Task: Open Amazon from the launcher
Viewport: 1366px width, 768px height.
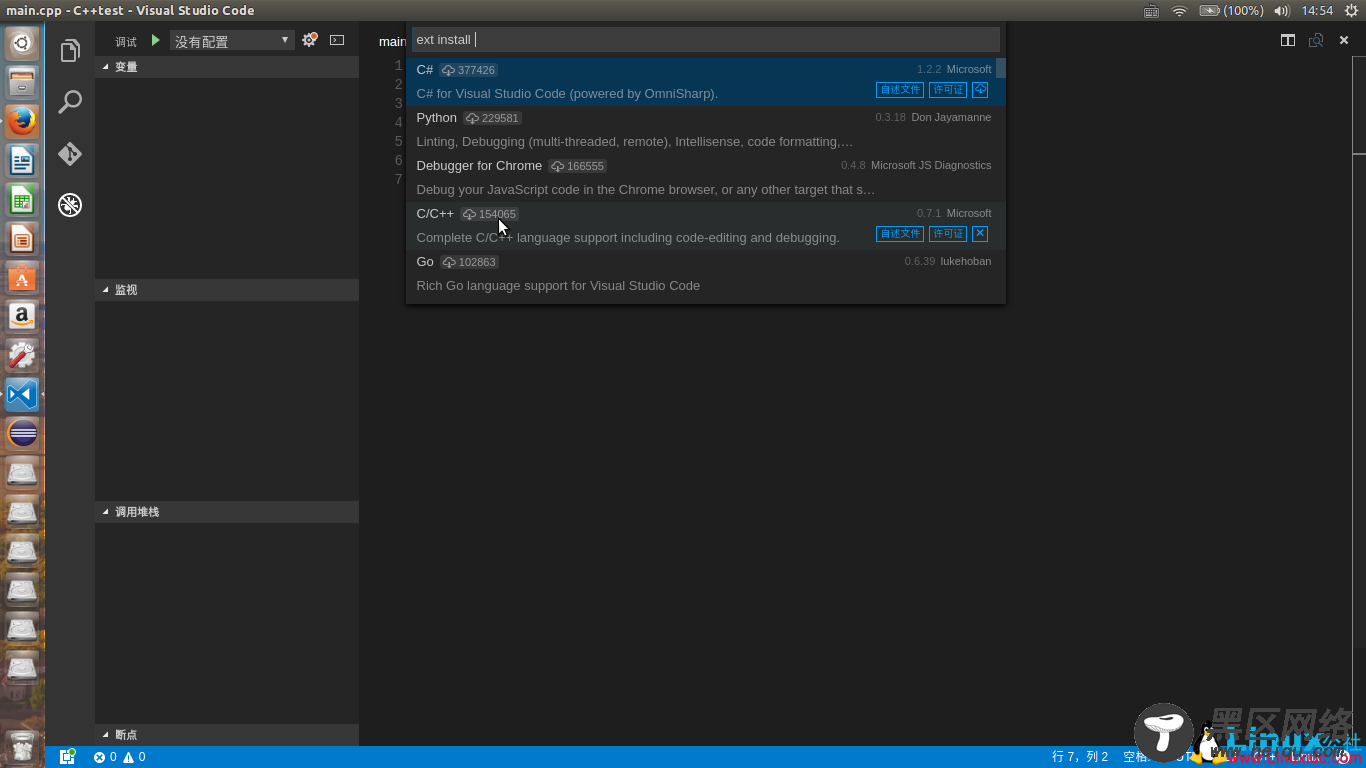Action: click(22, 316)
